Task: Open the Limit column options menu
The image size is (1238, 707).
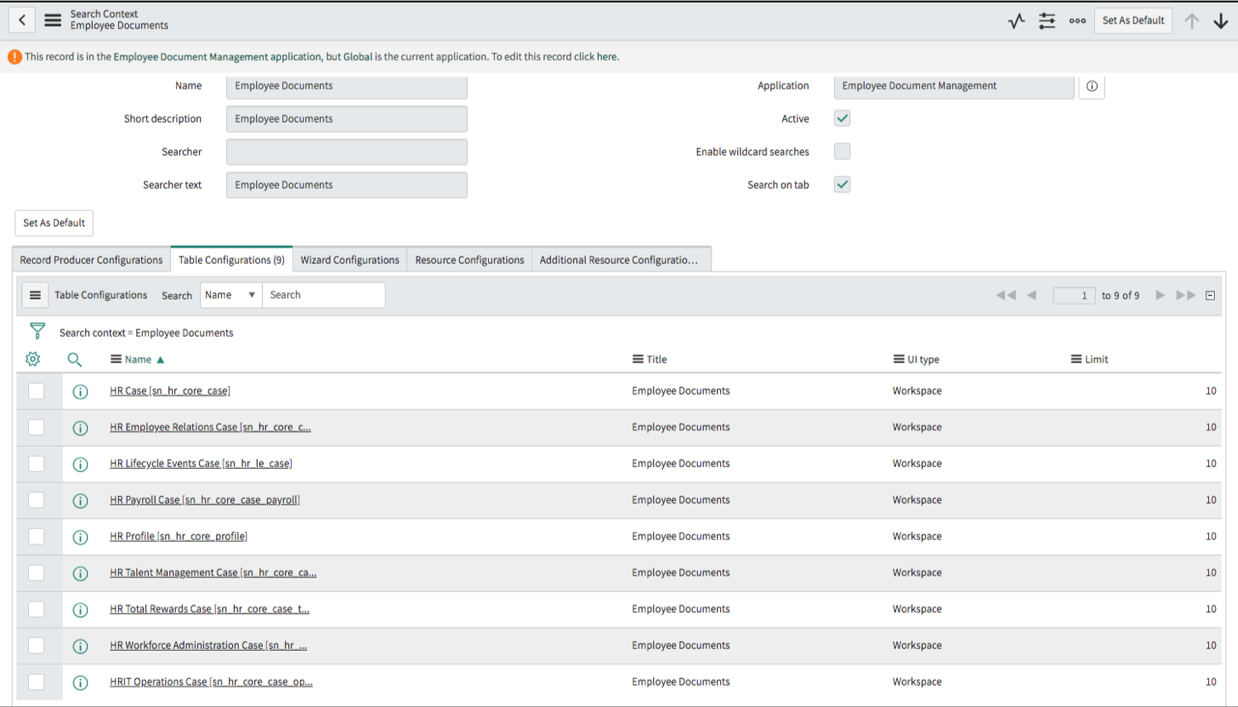Action: (x=1076, y=359)
